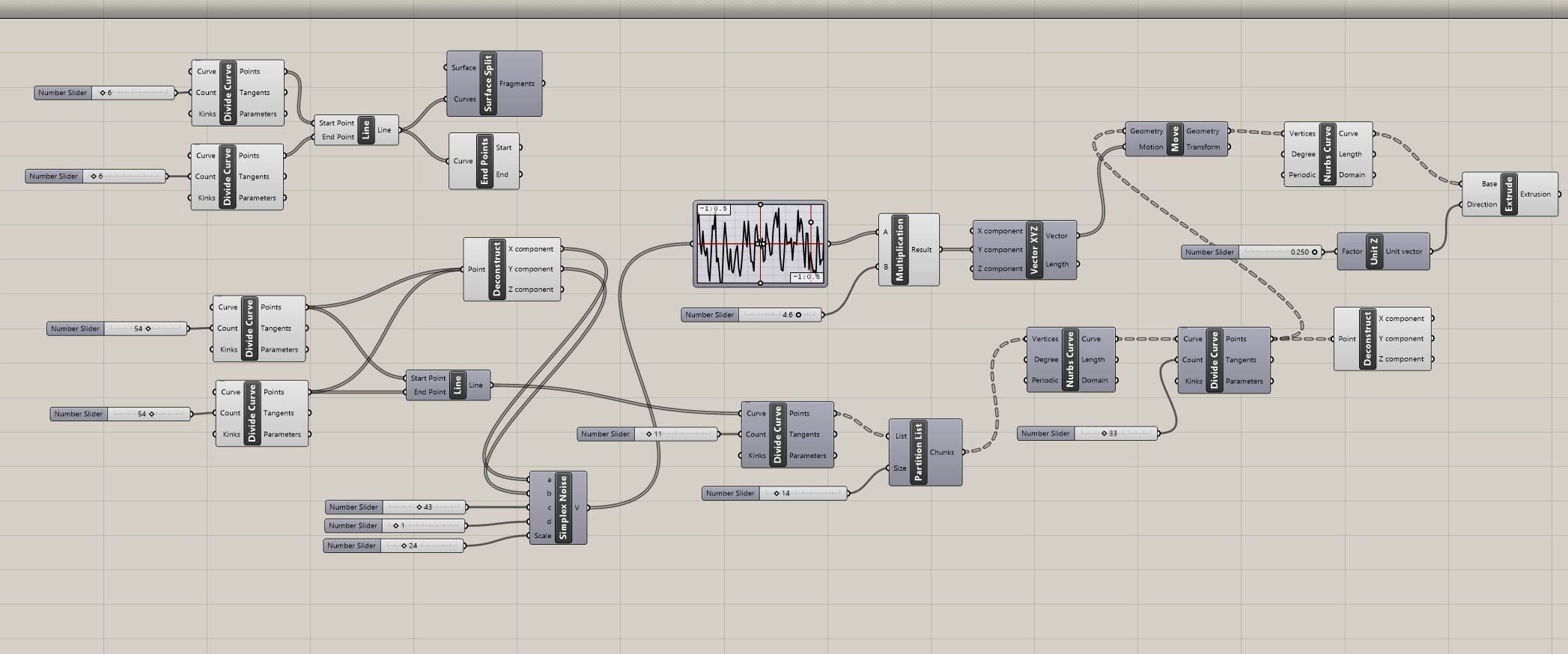Click the V output of Simplex Noise
This screenshot has width=1568, height=654.
tap(577, 507)
